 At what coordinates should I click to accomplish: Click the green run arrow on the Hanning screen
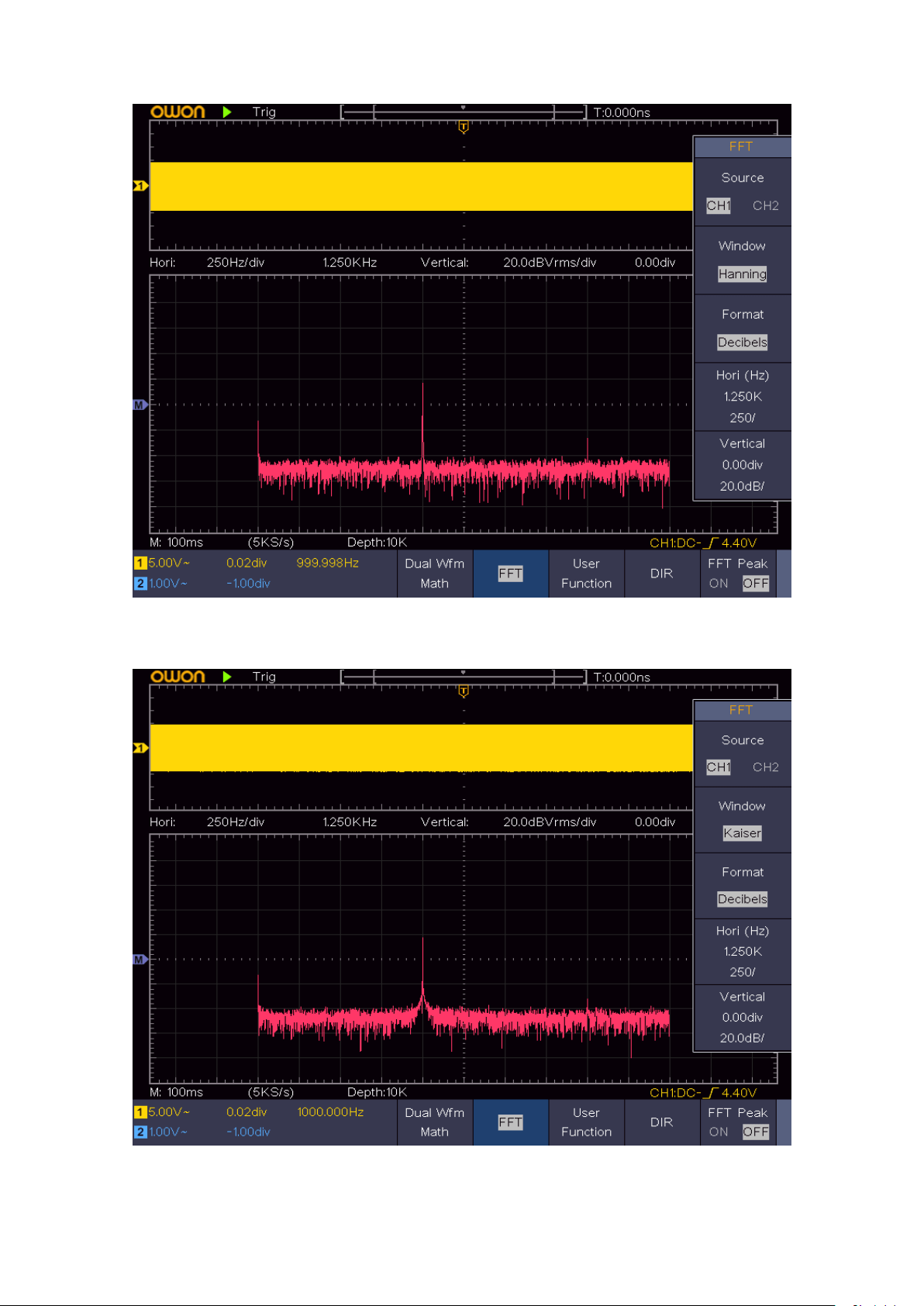227,112
